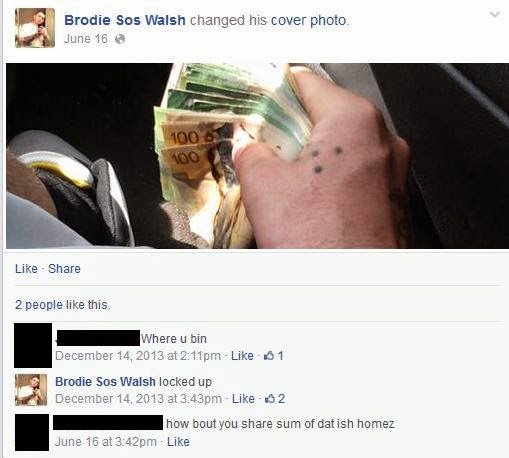Share the cover photo post

64,269
